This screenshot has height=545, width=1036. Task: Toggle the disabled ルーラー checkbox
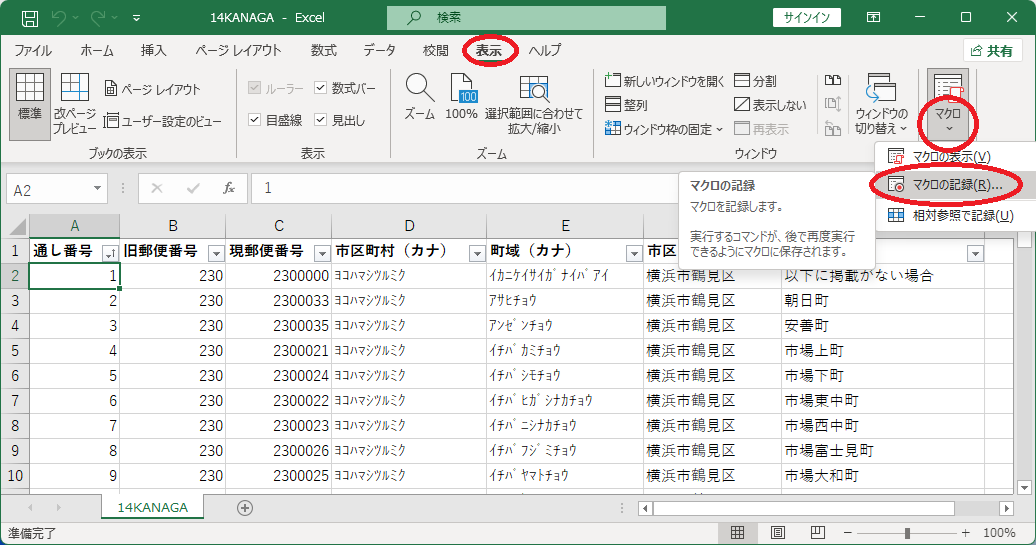[x=254, y=88]
